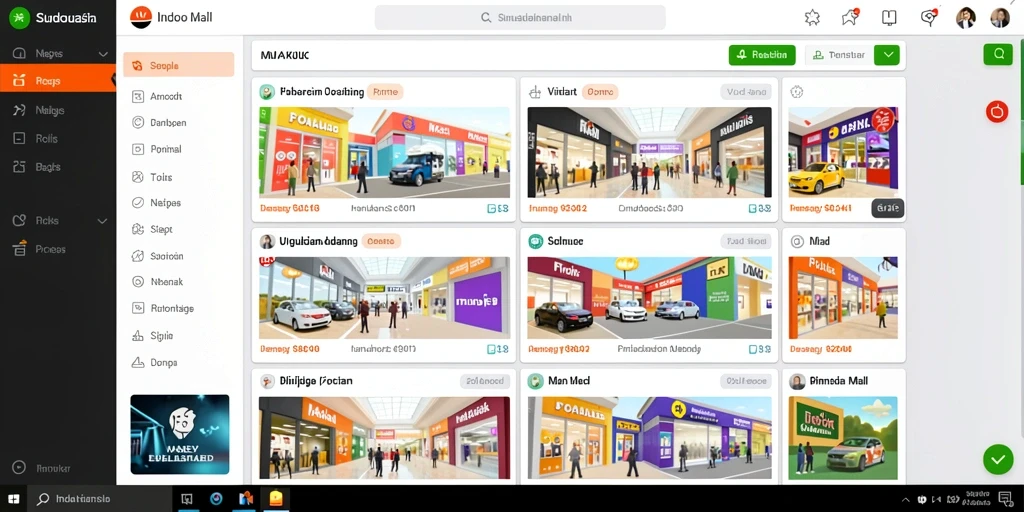Click the Tonstiar outlined button

coord(839,55)
